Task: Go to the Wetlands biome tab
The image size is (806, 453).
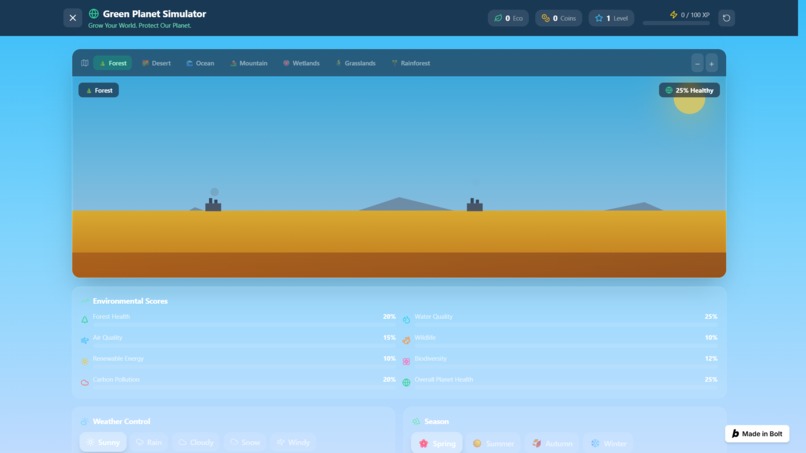Action: [301, 63]
